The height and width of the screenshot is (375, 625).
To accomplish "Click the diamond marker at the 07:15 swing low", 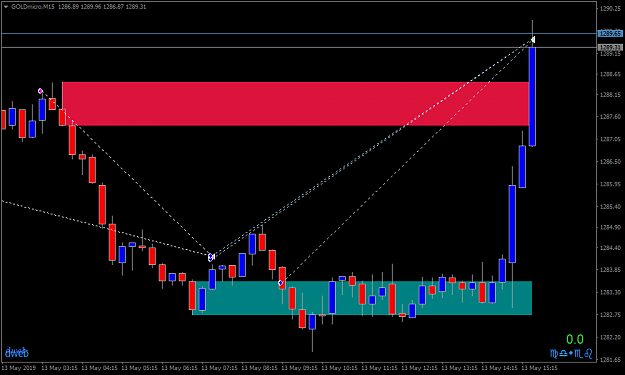I will (211, 257).
